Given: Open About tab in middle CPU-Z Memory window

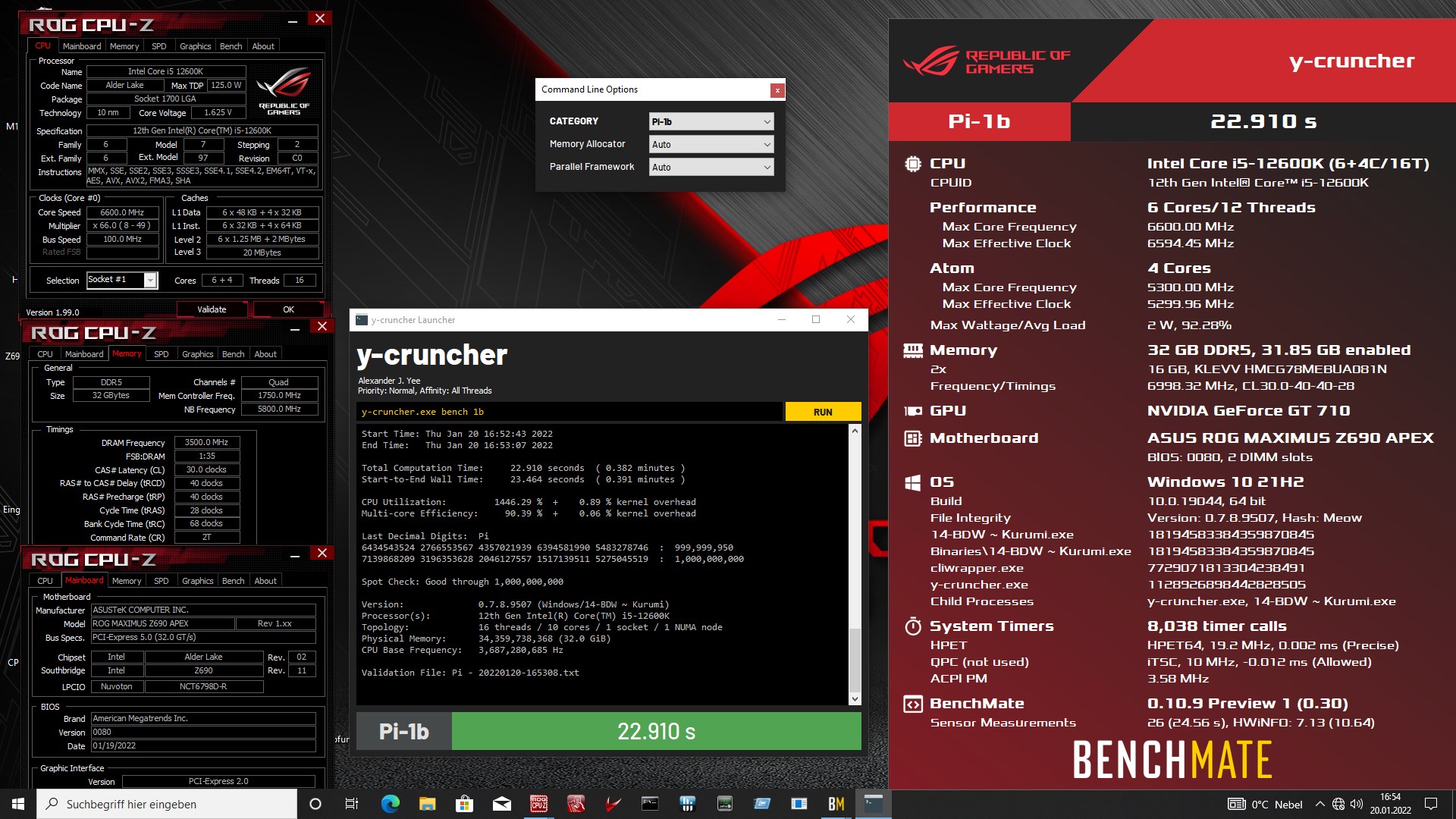Looking at the screenshot, I should click(265, 354).
